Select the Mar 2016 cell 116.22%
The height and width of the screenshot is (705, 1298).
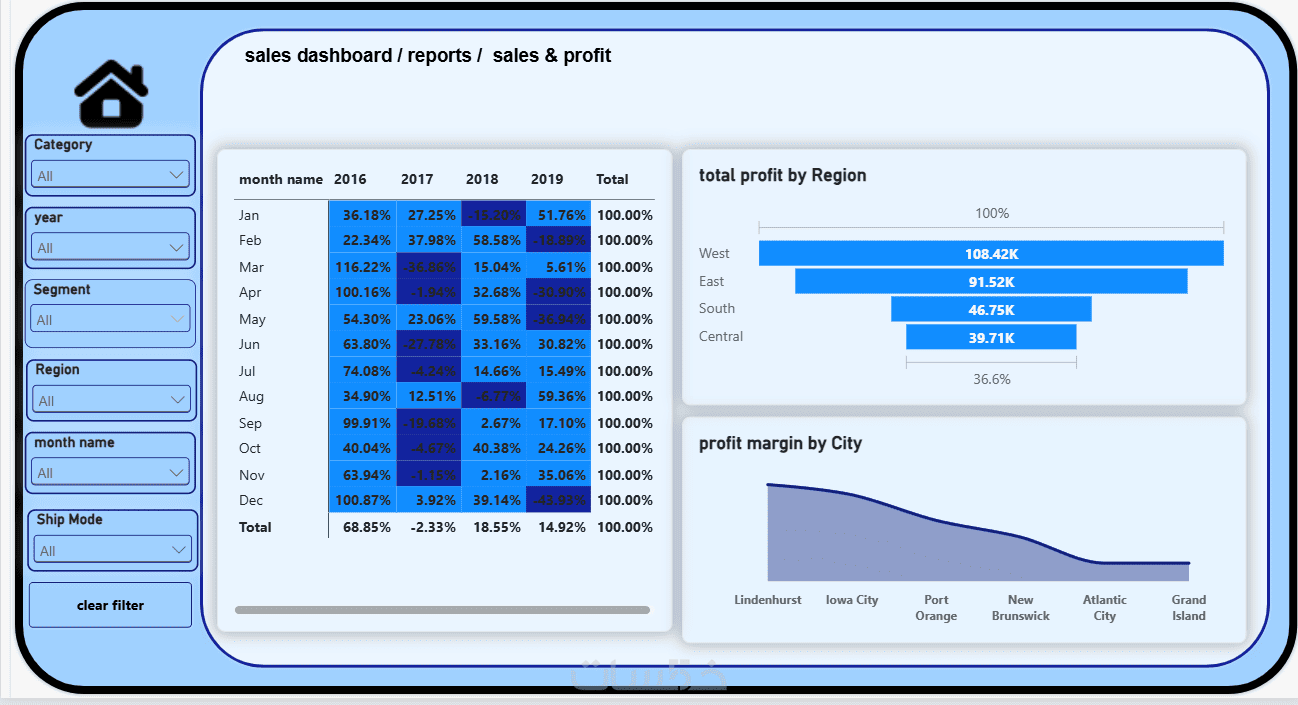[362, 267]
